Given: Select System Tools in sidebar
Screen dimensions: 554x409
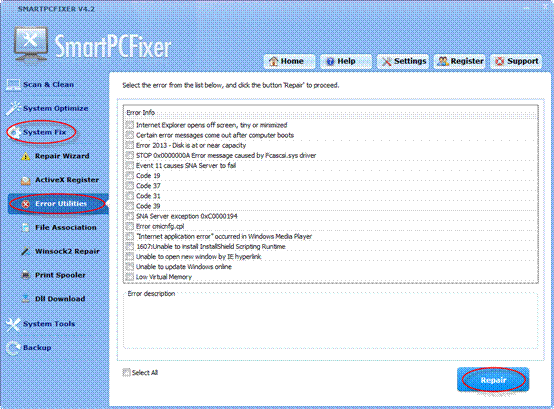Looking at the screenshot, I should (x=49, y=324).
